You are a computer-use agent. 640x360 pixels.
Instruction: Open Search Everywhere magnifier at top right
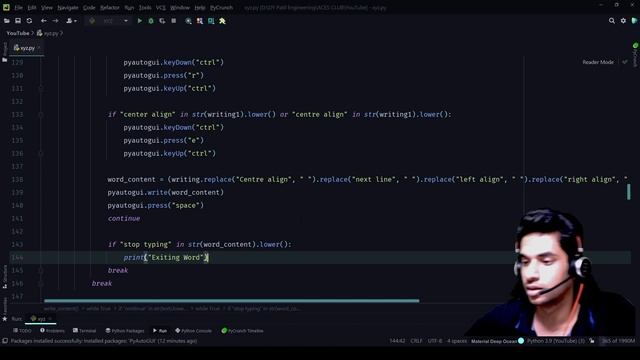612,21
